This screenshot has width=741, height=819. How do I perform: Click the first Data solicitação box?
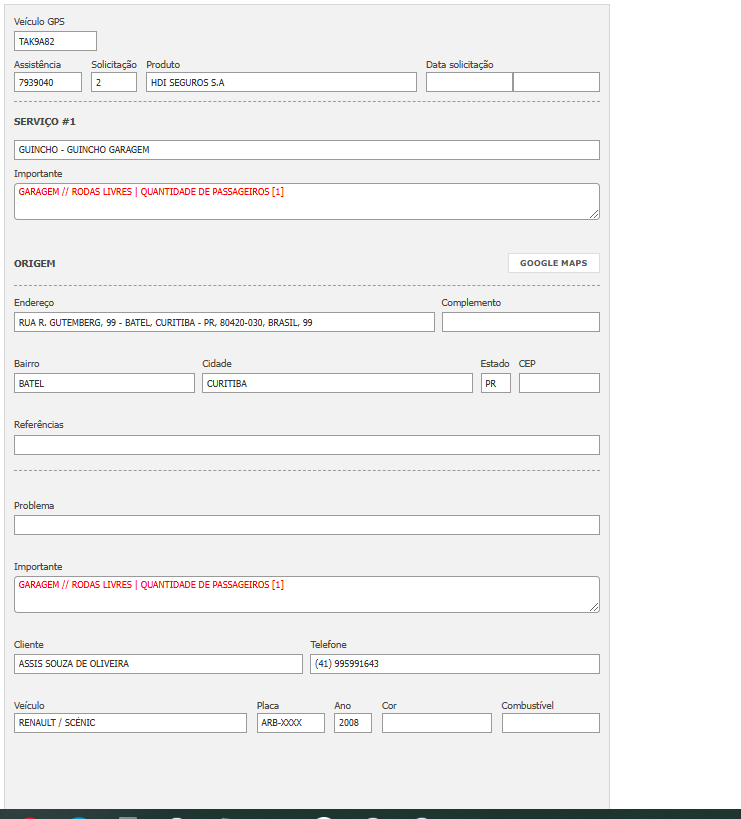click(469, 82)
